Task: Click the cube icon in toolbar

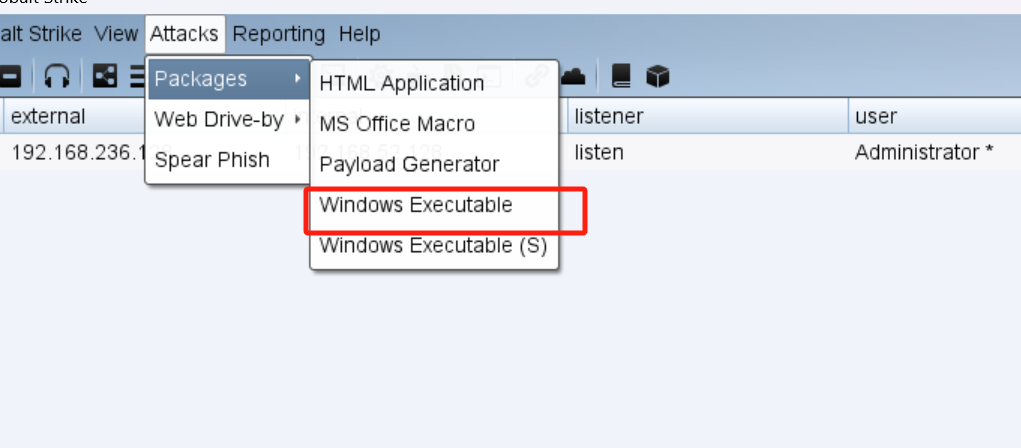Action: (x=657, y=76)
